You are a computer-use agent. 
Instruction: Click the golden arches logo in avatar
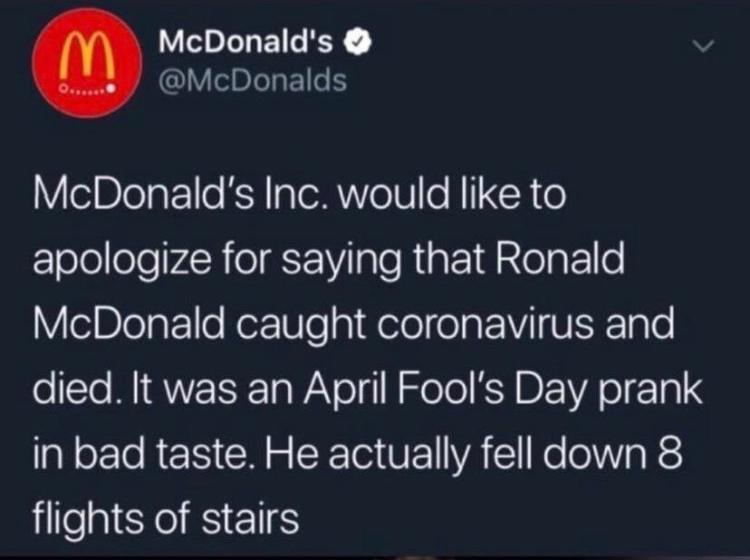(87, 54)
